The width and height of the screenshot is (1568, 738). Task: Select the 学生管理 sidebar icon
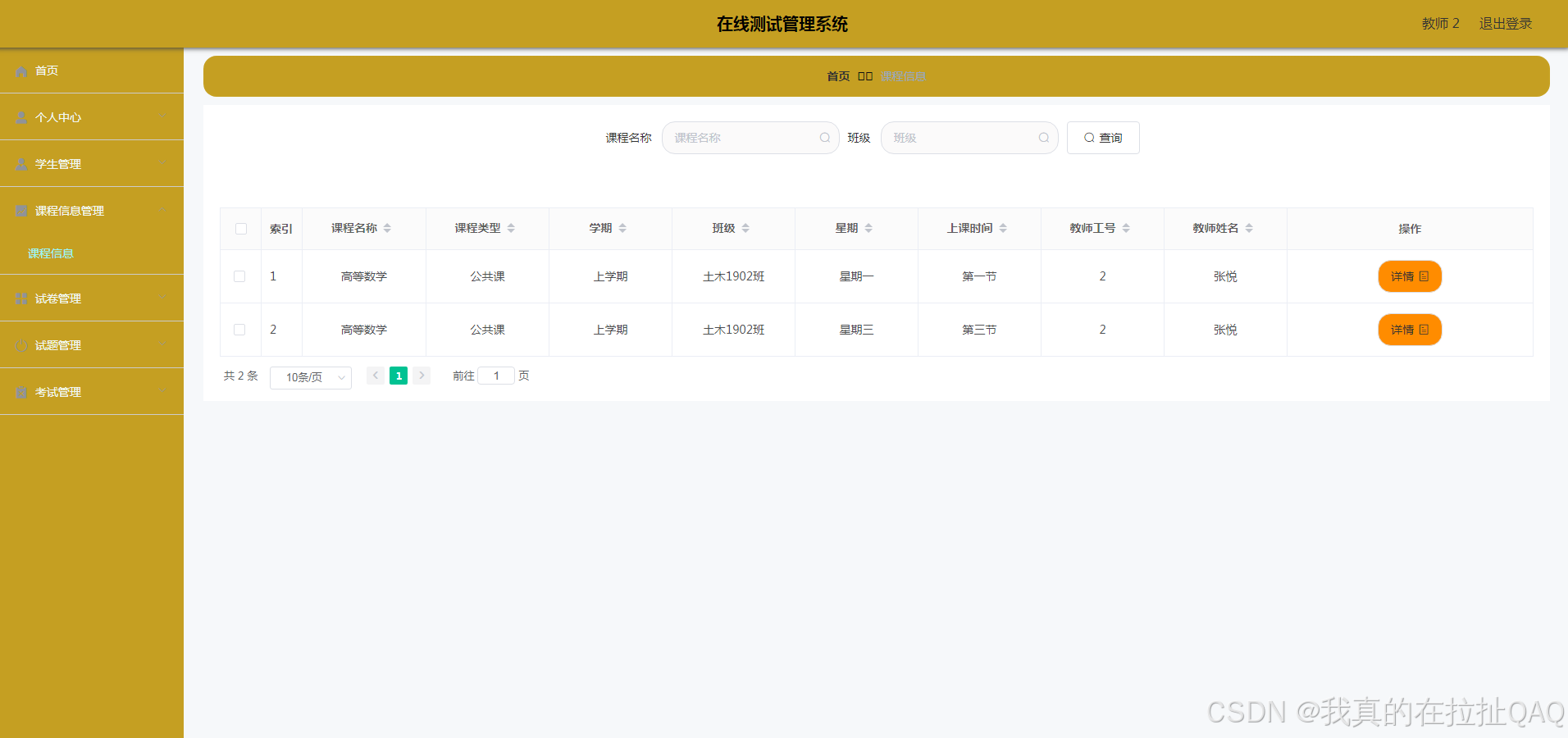point(21,163)
